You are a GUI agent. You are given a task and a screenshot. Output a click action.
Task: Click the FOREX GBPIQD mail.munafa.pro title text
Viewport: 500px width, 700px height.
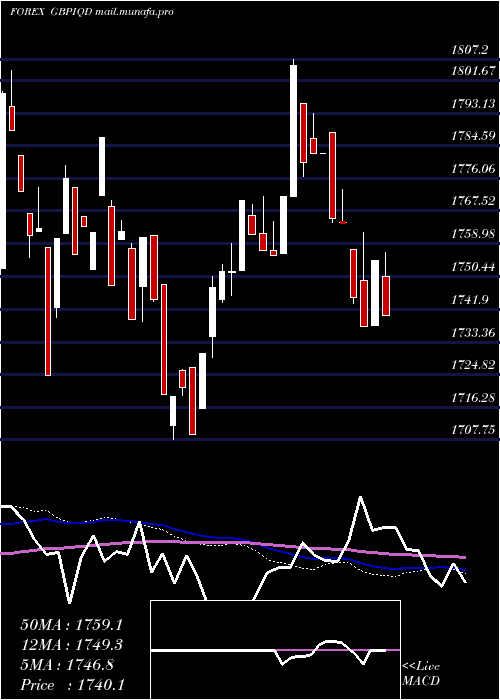(92, 12)
